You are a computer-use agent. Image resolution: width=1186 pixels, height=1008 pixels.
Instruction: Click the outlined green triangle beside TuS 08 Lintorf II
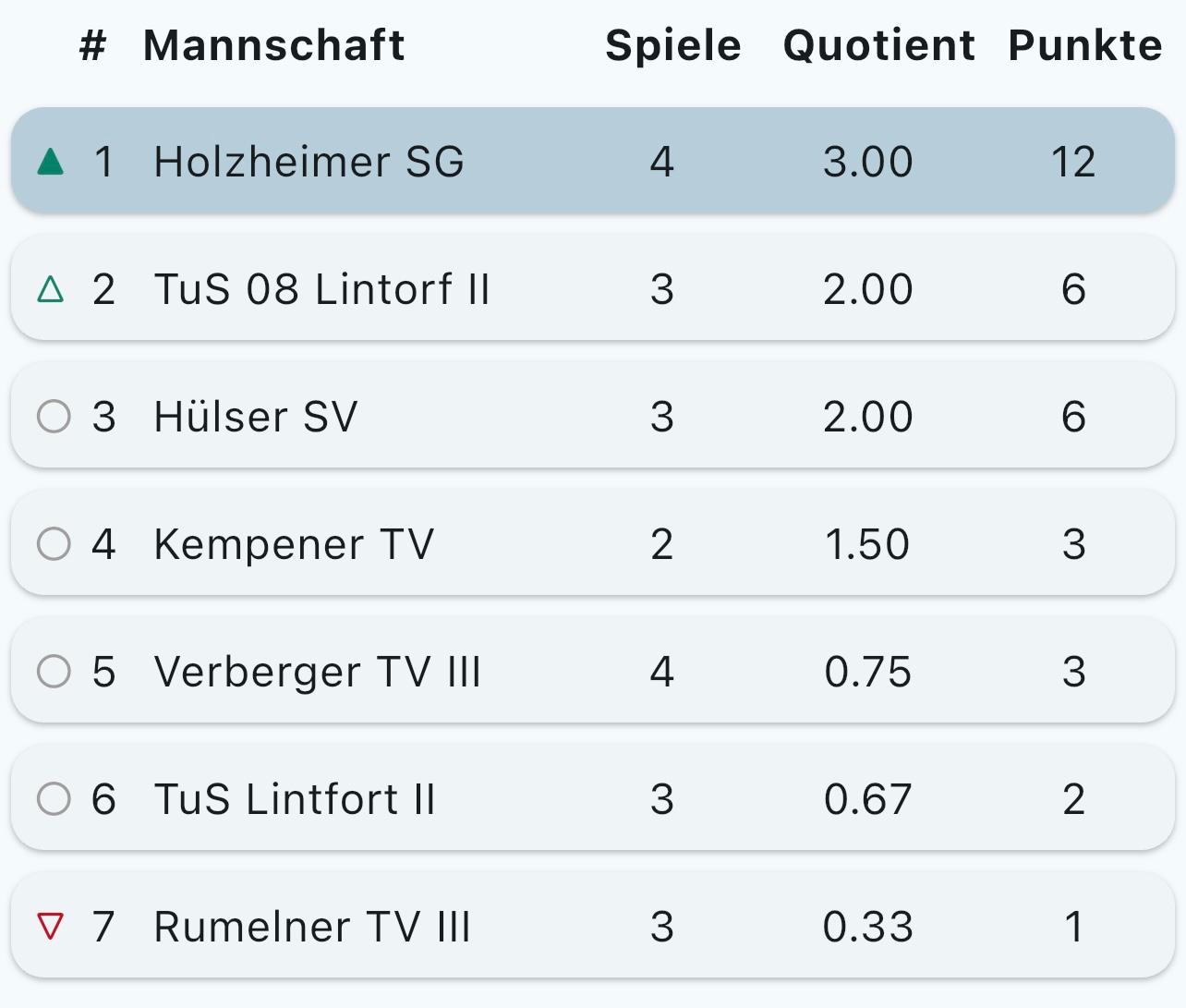click(52, 290)
